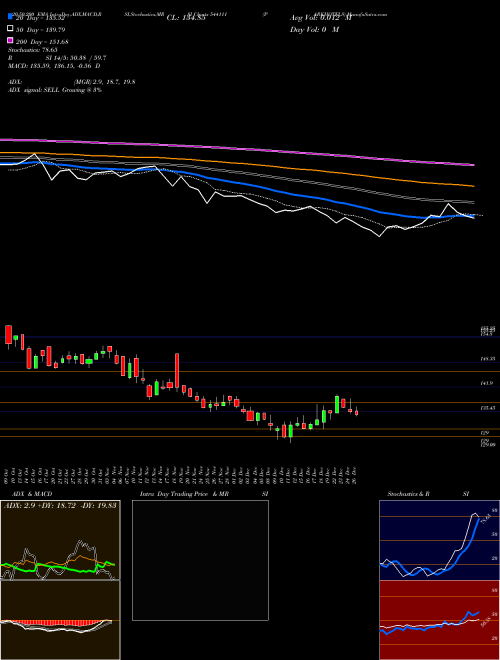
Task: Open the MACD histogram chart panel
Action: click(x=60, y=620)
